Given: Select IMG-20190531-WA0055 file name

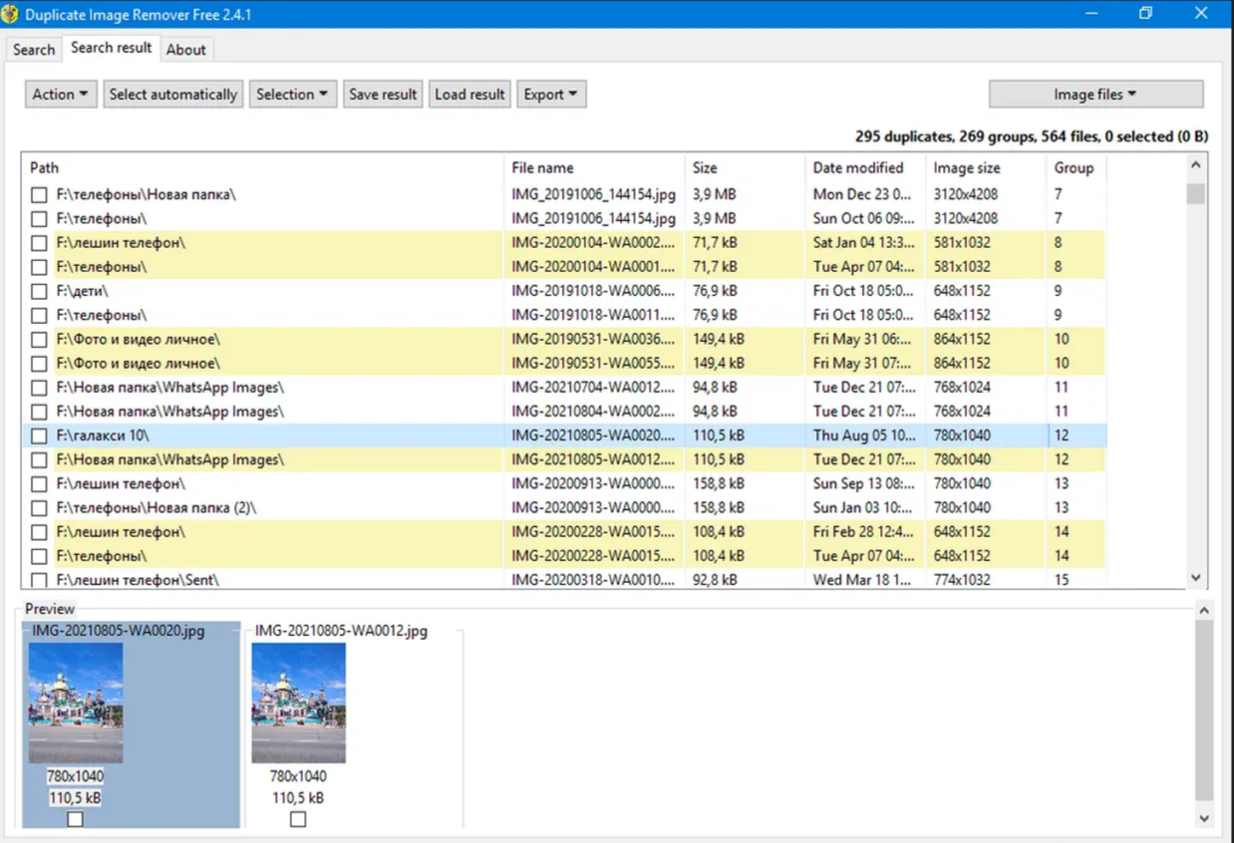Looking at the screenshot, I should click(x=594, y=363).
